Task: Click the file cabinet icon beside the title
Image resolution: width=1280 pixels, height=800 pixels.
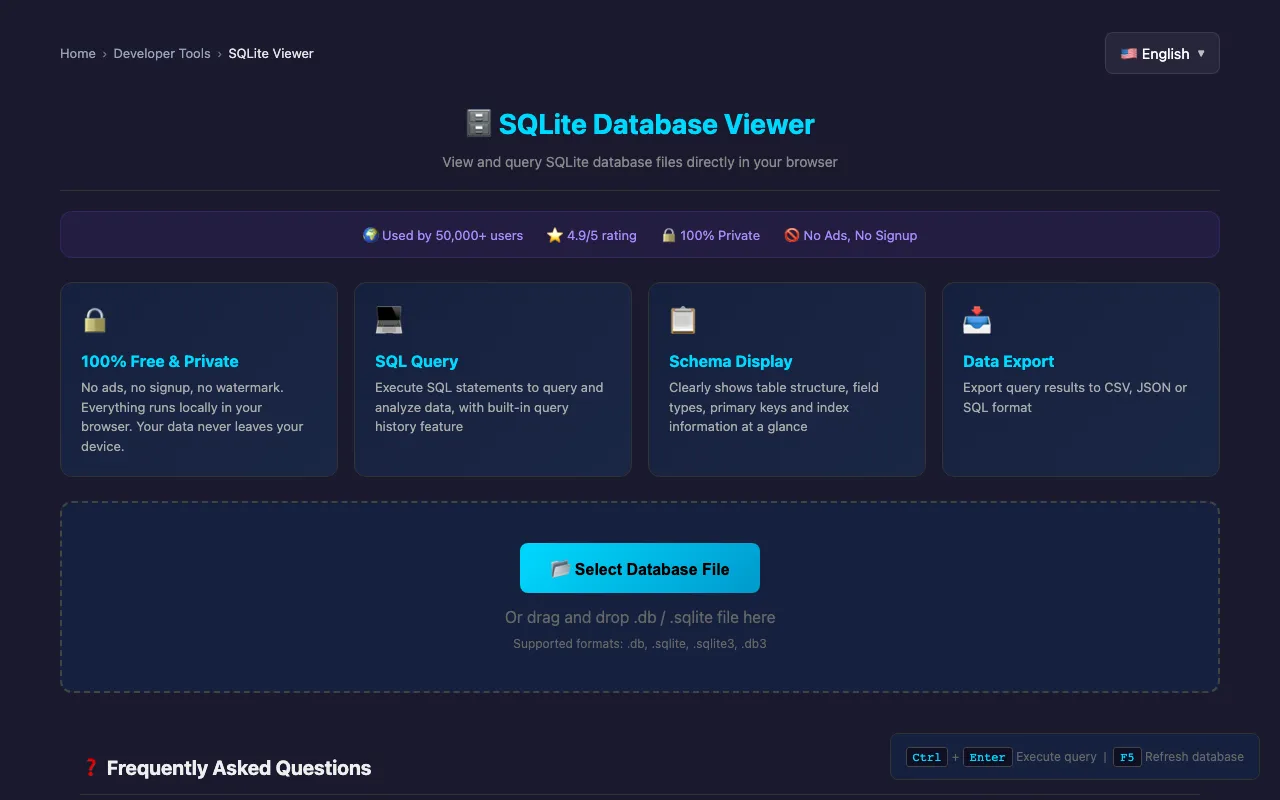Action: [x=479, y=124]
